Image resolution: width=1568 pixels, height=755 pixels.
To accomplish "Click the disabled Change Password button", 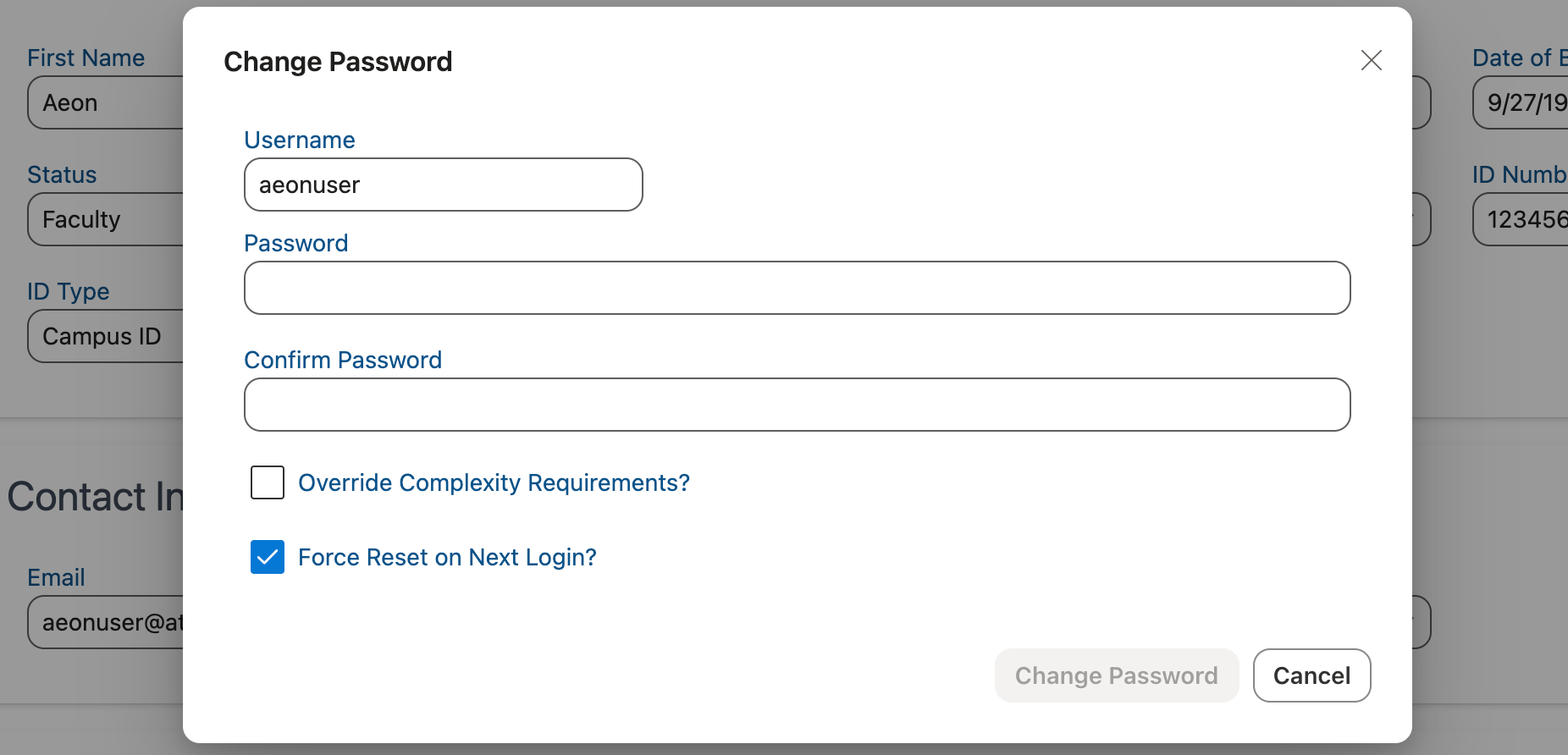I will [1116, 675].
